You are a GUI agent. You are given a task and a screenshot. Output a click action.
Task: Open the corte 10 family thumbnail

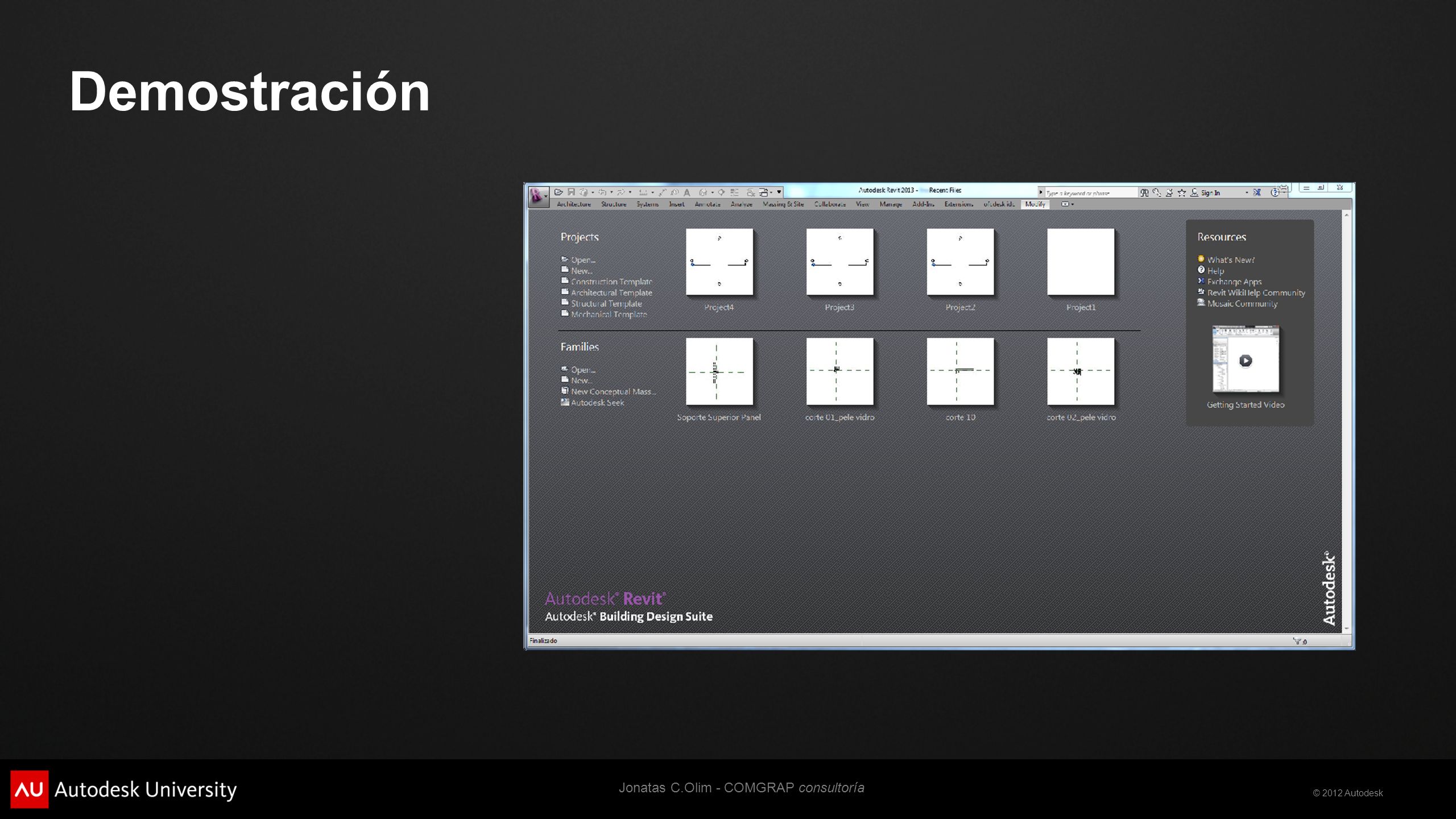pos(960,371)
